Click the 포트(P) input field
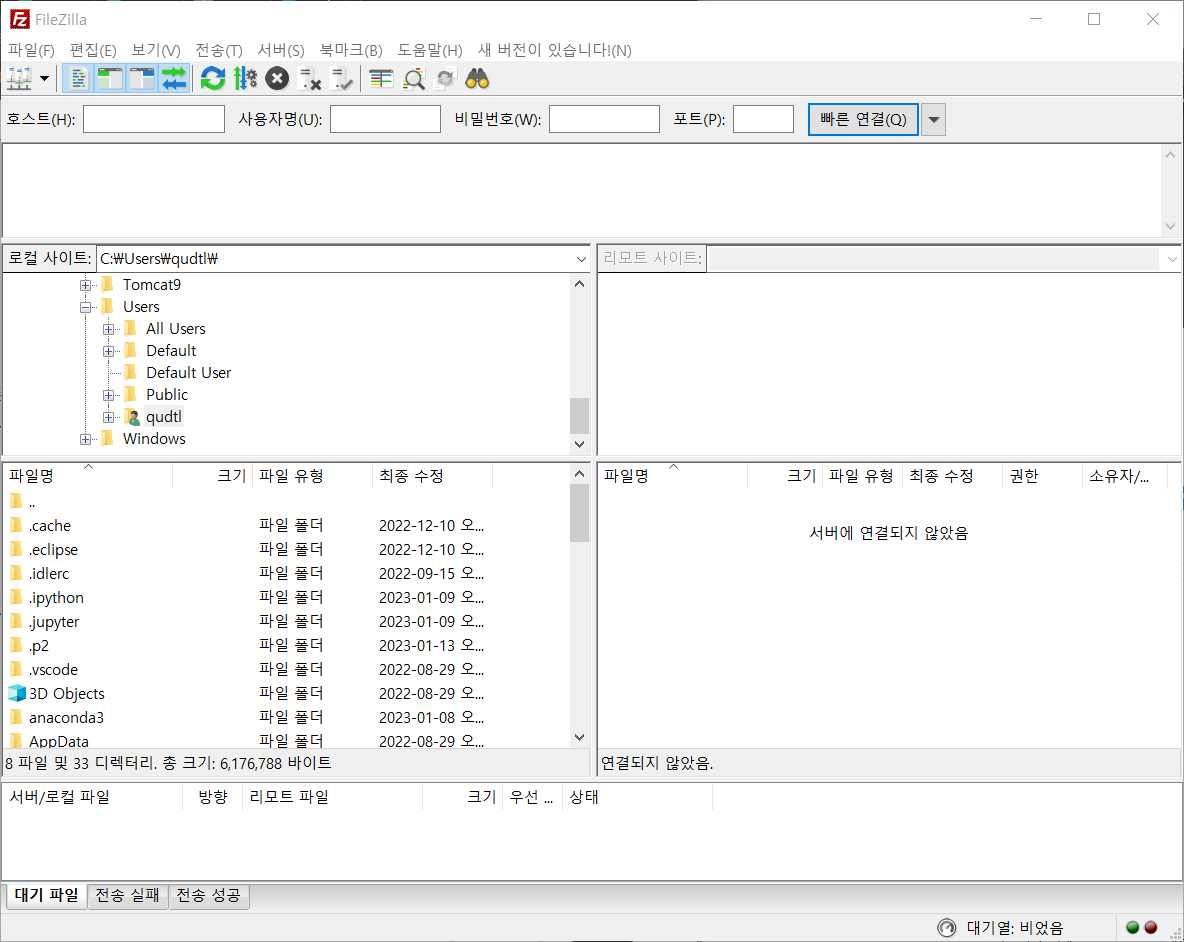This screenshot has height=942, width=1184. coord(763,119)
